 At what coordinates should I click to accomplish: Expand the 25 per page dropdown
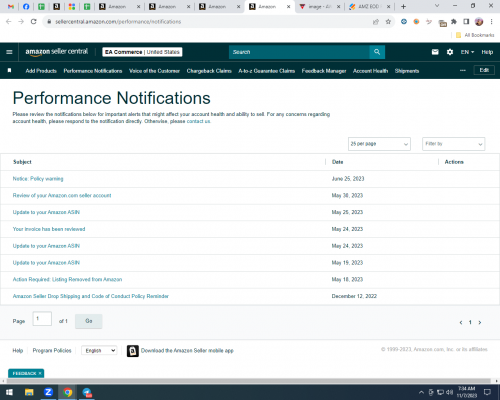tap(379, 144)
